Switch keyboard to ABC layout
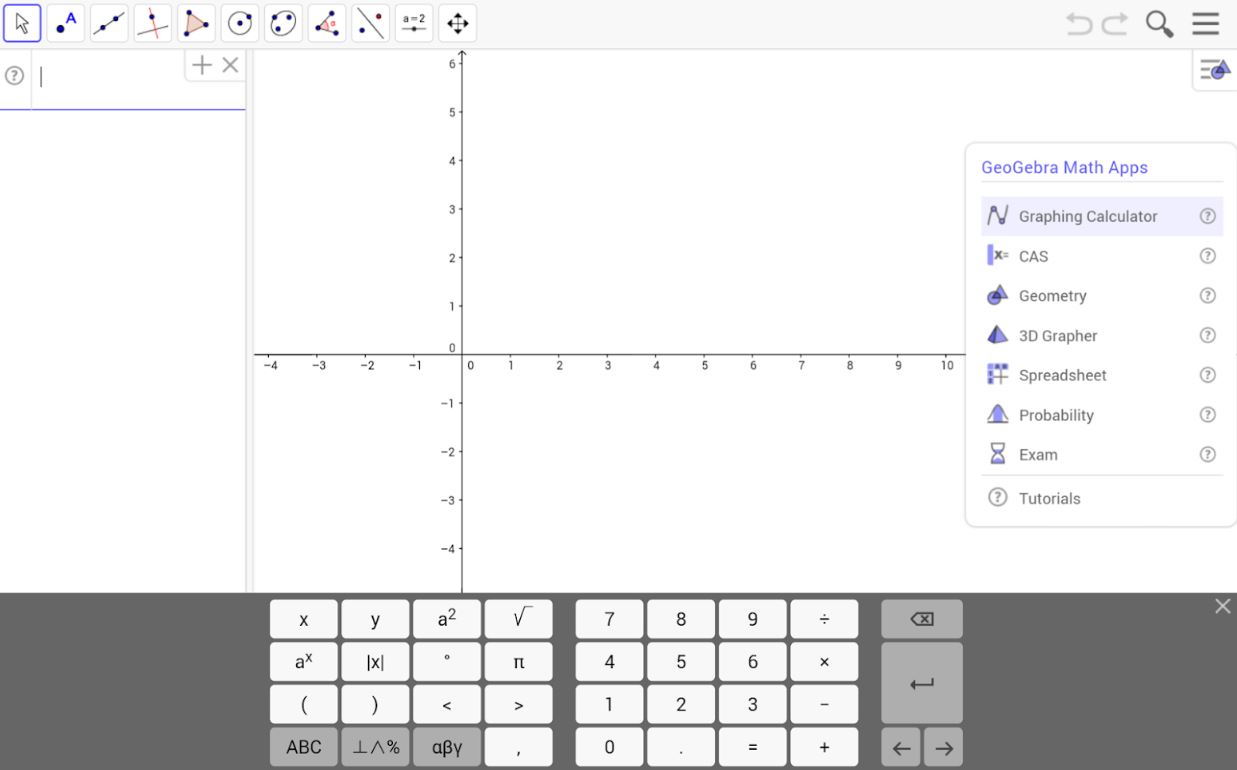This screenshot has height=770, width=1237. [x=304, y=747]
